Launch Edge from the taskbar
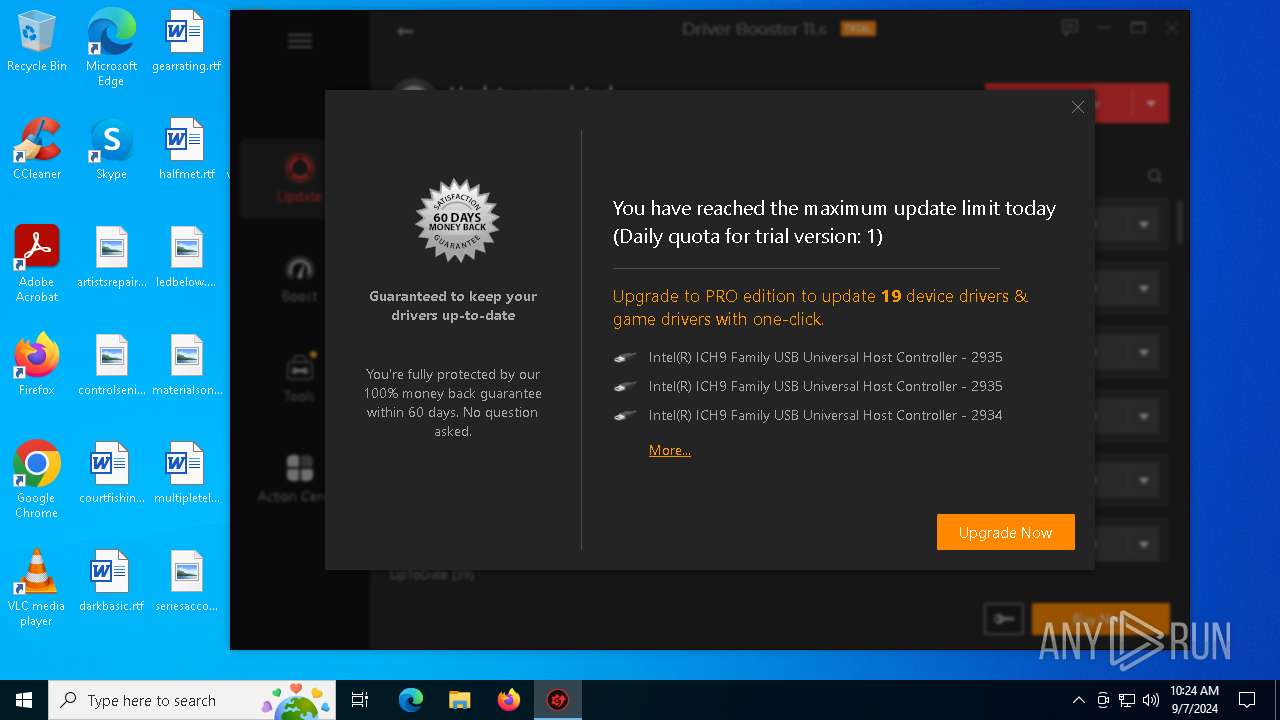Viewport: 1280px width, 720px height. tap(411, 700)
